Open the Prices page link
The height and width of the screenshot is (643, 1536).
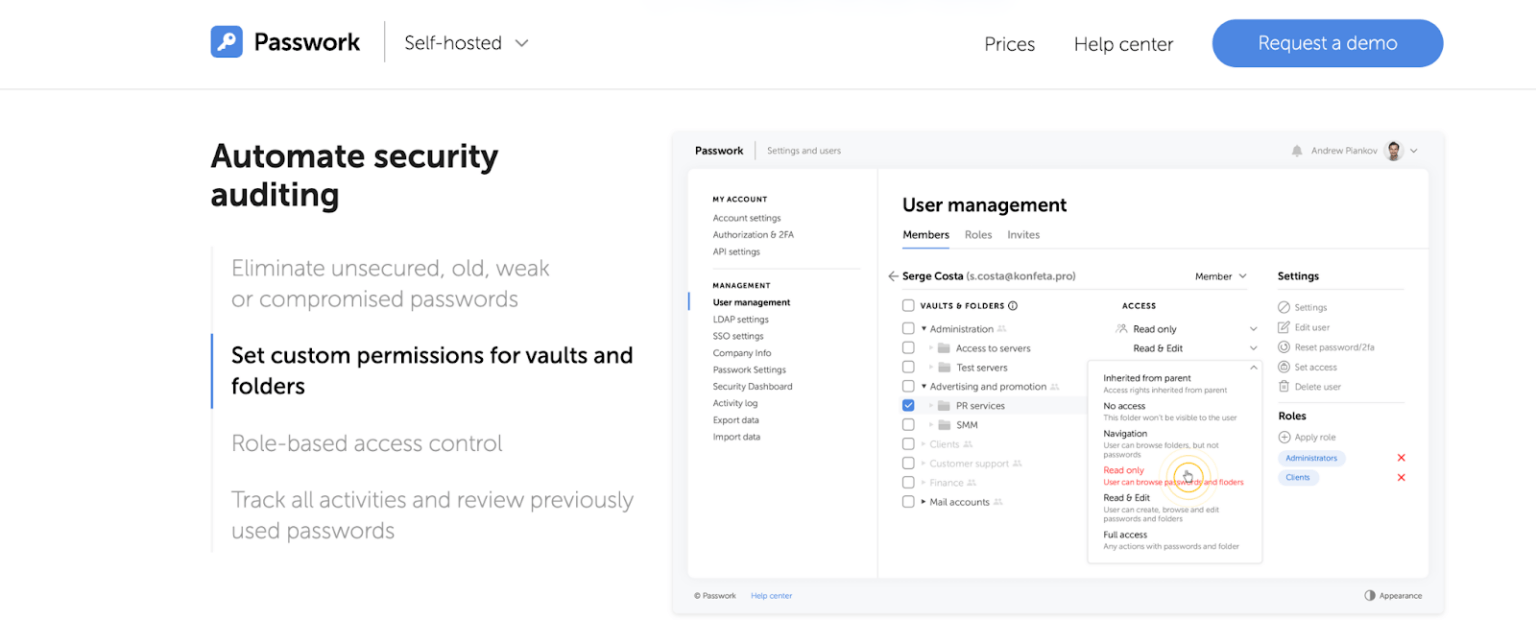point(1009,44)
